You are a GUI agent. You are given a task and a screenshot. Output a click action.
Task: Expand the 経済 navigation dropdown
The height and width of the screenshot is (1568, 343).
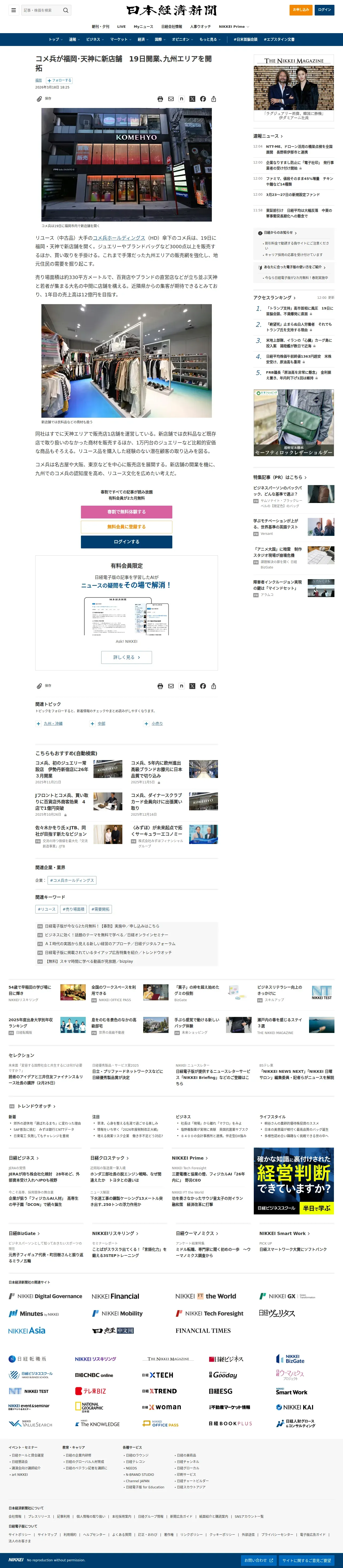142,40
